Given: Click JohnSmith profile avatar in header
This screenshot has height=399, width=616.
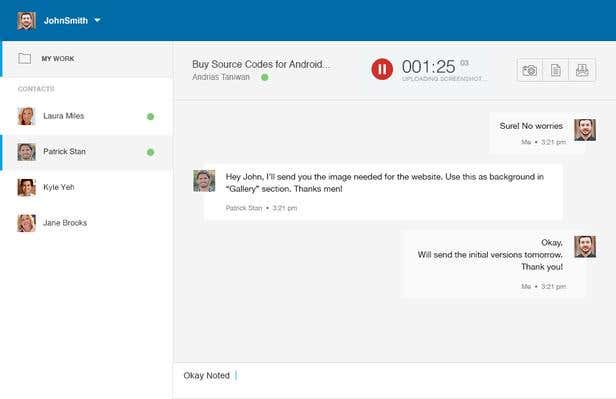Looking at the screenshot, I should (26, 20).
